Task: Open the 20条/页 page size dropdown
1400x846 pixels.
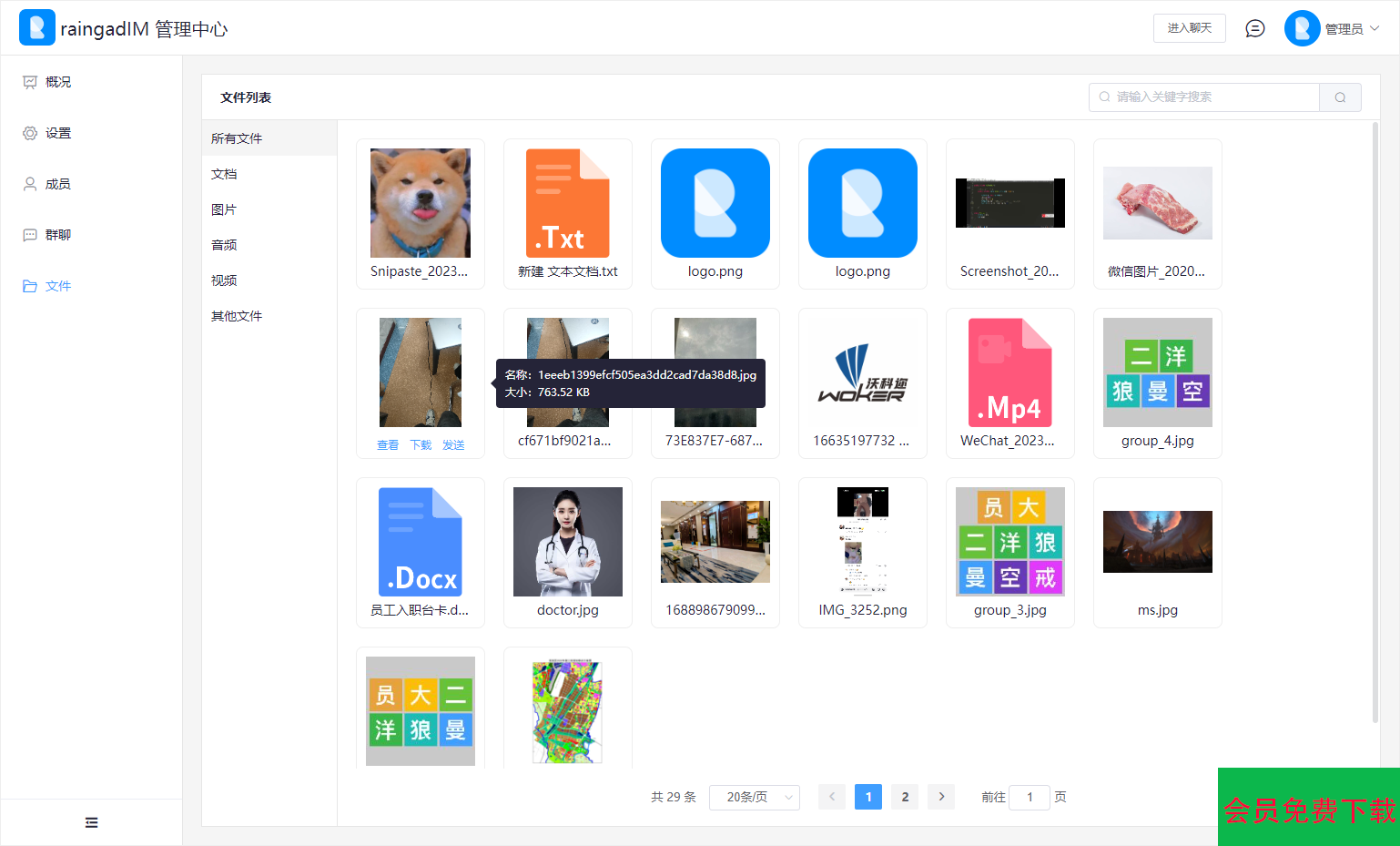Action: point(754,797)
